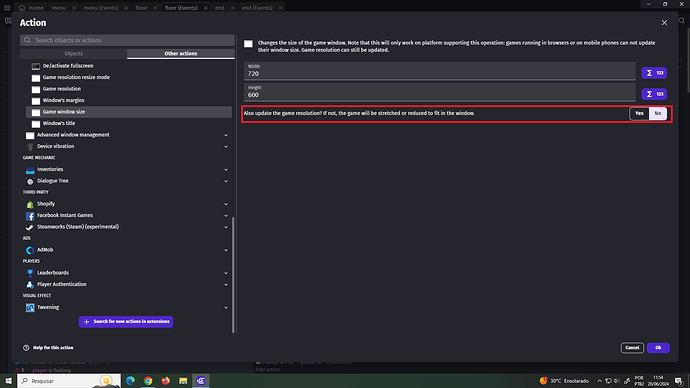Click the Shopify extension icon
Viewport: 690px width, 388px height.
click(x=30, y=204)
